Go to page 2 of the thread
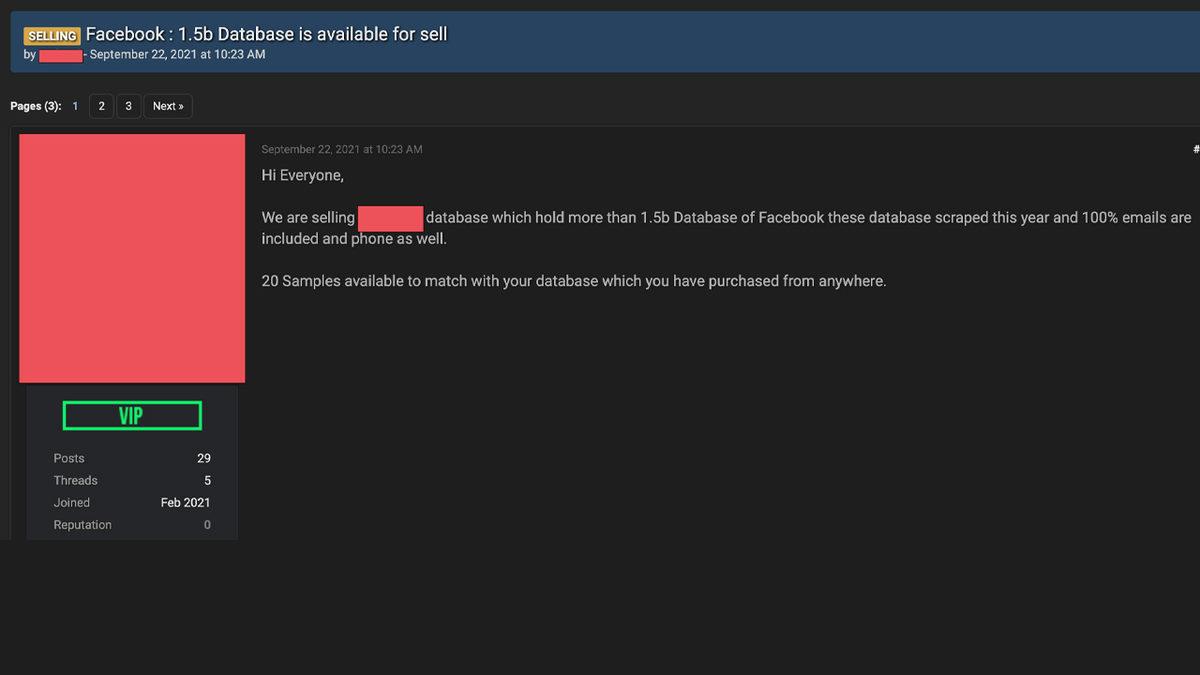 100,105
